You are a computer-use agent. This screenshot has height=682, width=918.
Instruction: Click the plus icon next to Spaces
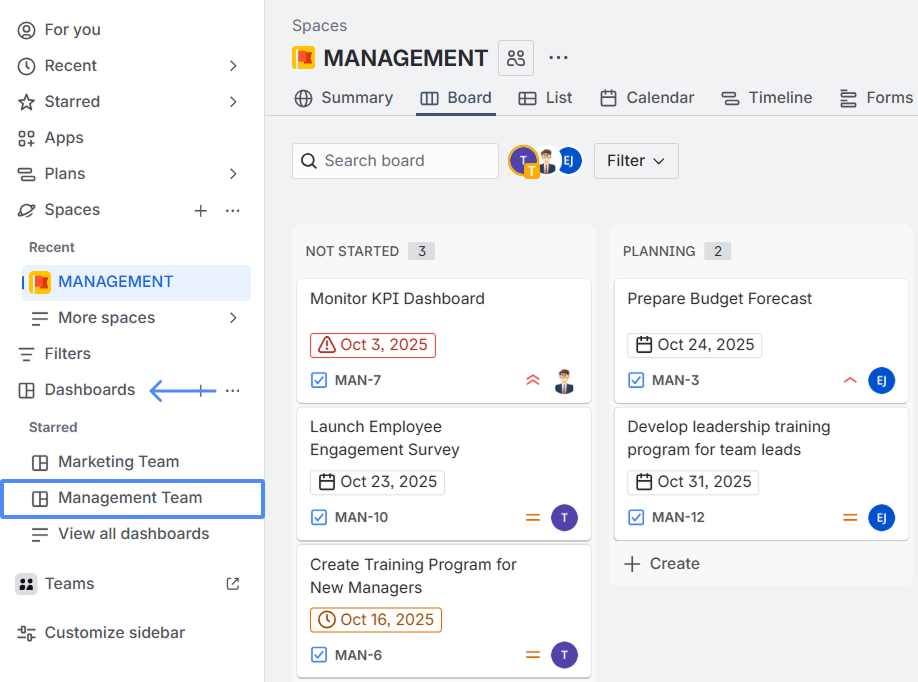[x=201, y=210]
